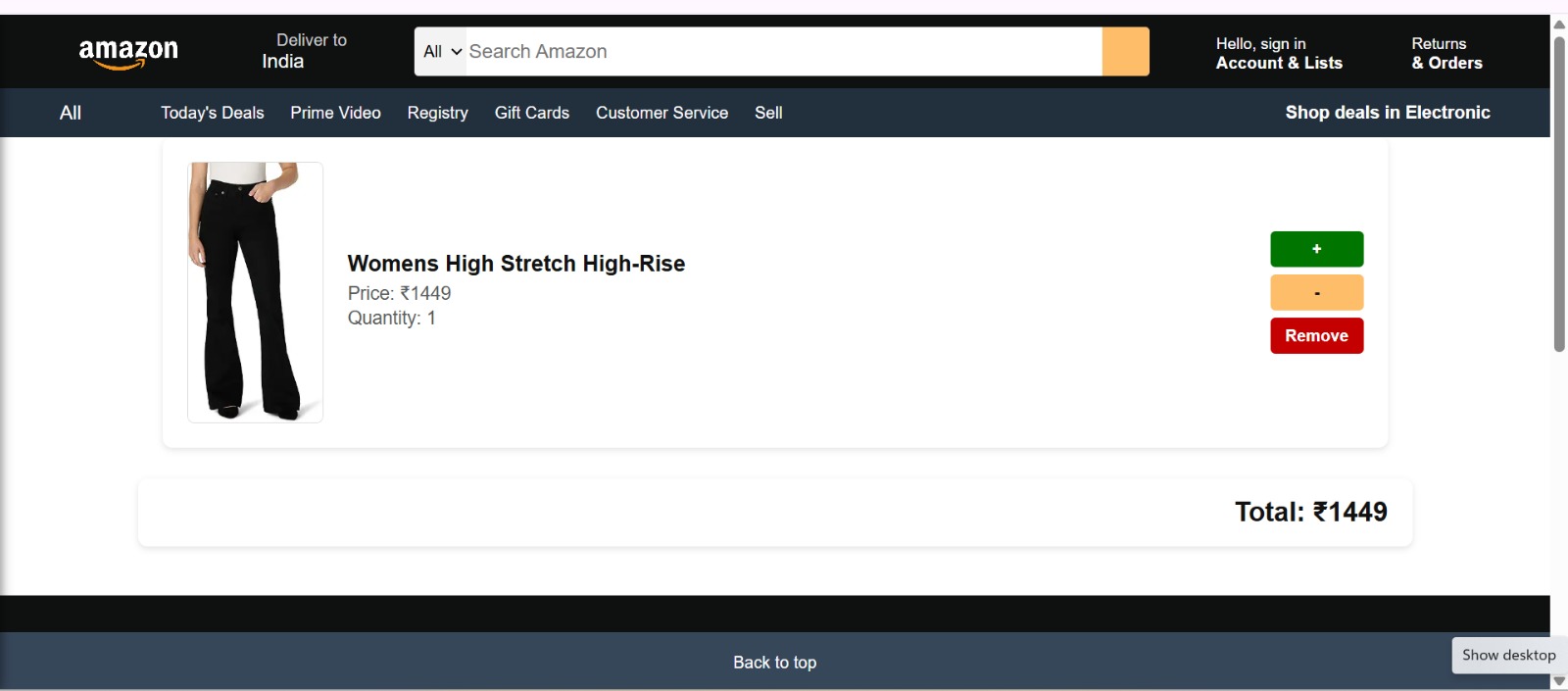Open the All navigation menu
This screenshot has height=691, width=1568.
71,113
